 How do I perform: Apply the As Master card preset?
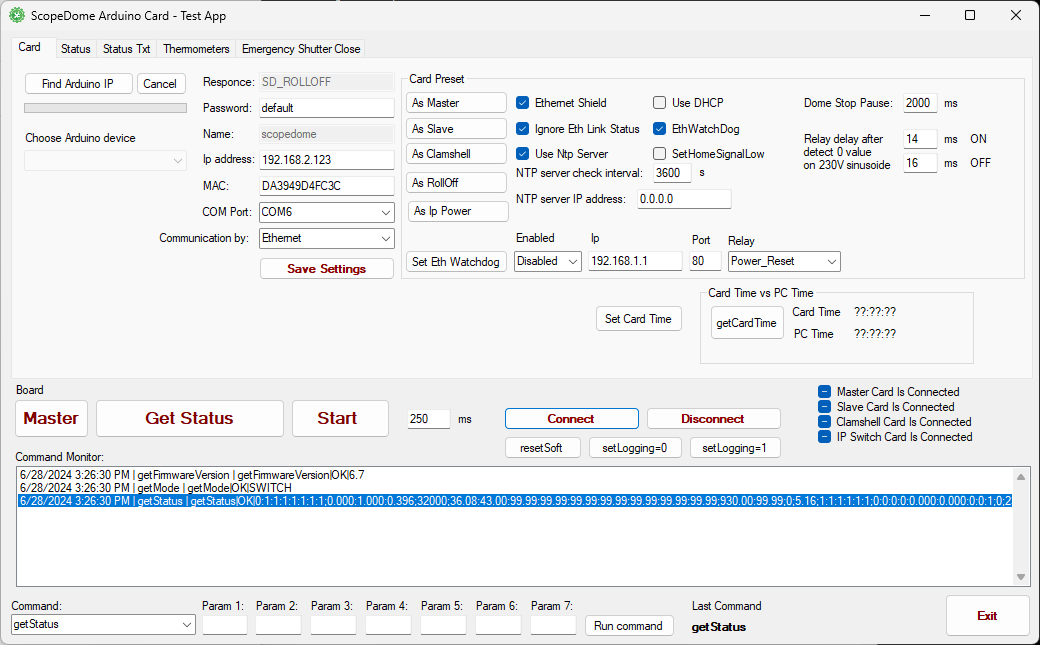click(x=456, y=103)
